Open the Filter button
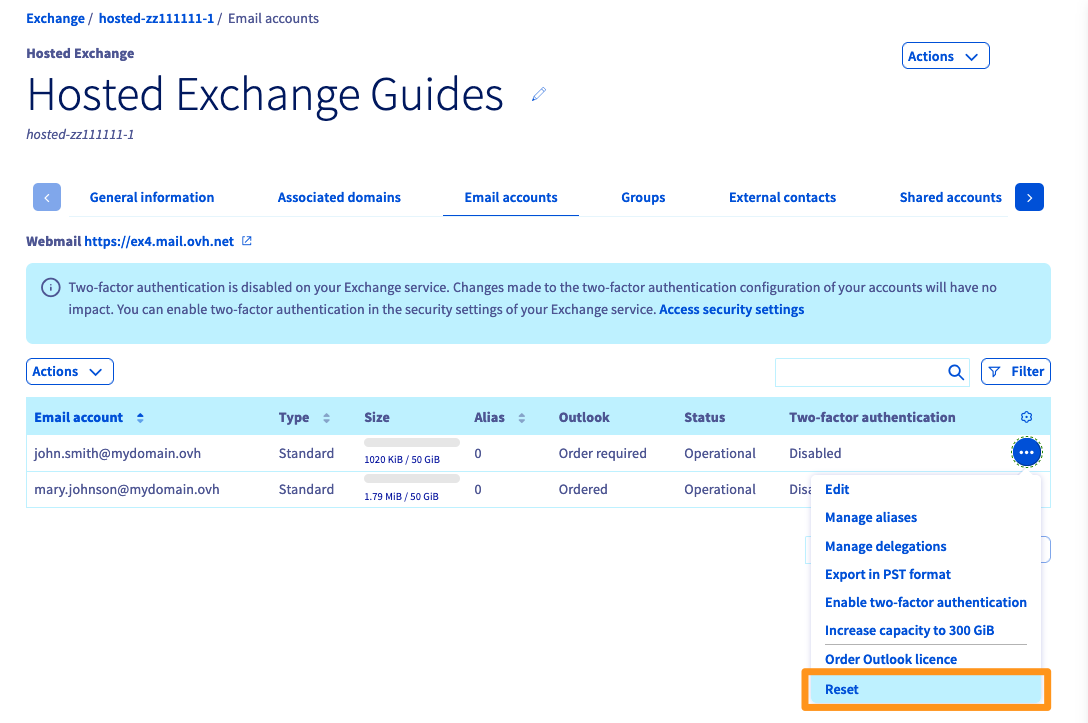The height and width of the screenshot is (723, 1088). (x=1016, y=371)
